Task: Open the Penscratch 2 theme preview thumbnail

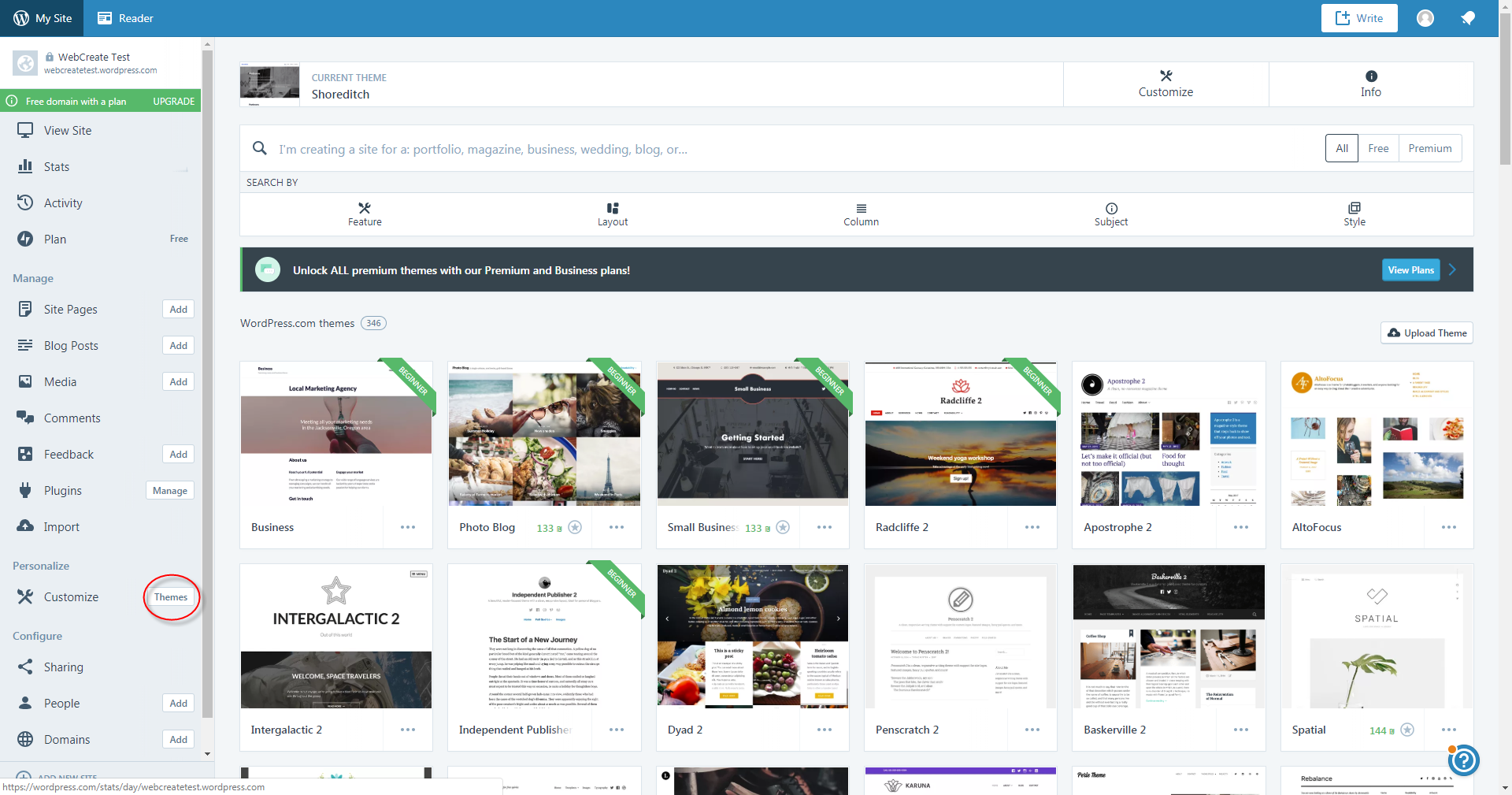Action: pos(961,637)
